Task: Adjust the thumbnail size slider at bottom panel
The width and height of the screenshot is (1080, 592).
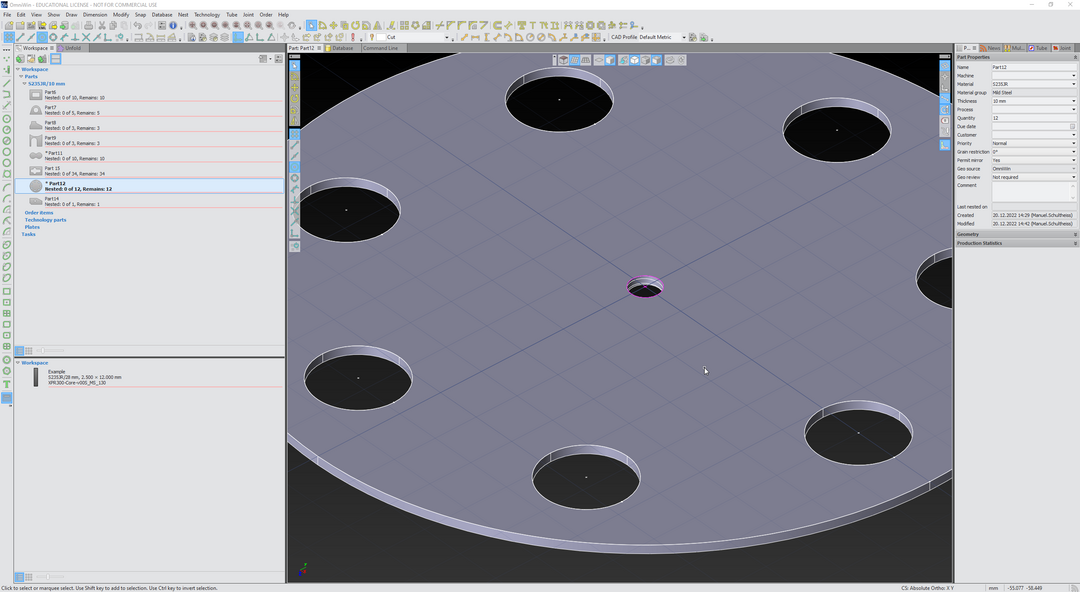Action: pos(47,577)
